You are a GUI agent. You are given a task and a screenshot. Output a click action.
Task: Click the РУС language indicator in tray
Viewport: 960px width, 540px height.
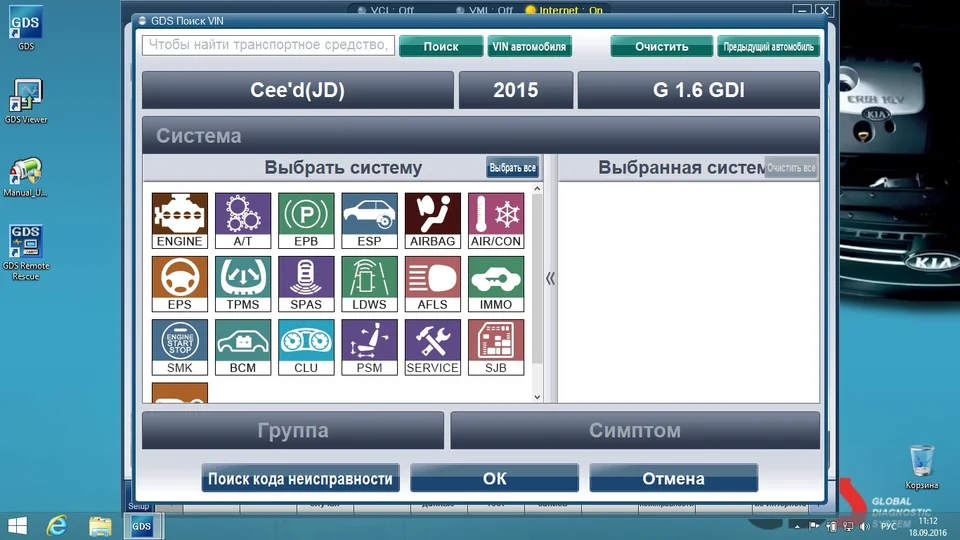pyautogui.click(x=888, y=526)
